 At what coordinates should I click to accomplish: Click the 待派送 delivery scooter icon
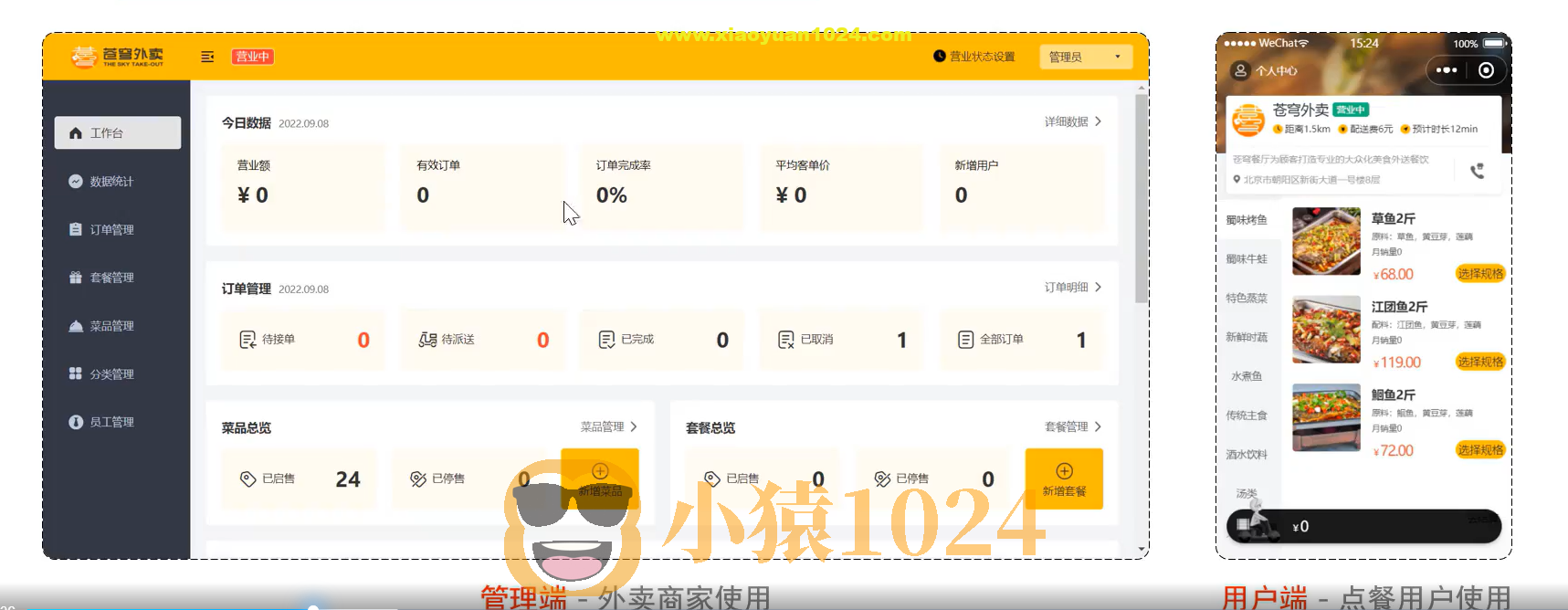(x=427, y=340)
